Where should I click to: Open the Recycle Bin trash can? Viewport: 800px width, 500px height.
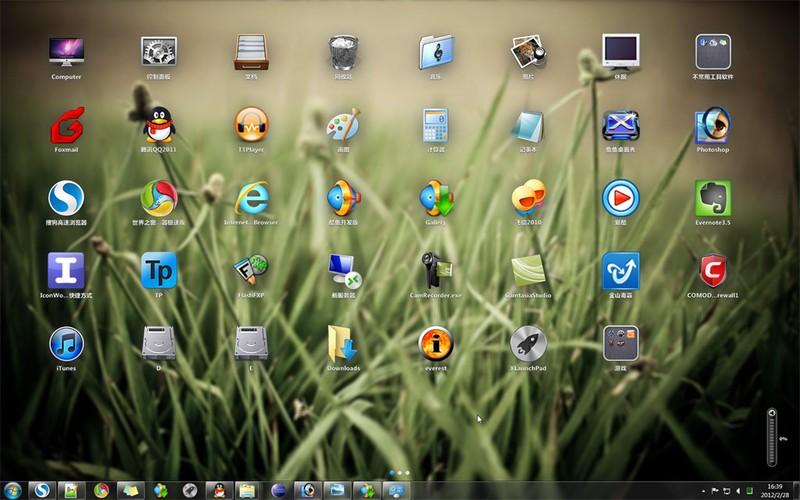pos(343,52)
